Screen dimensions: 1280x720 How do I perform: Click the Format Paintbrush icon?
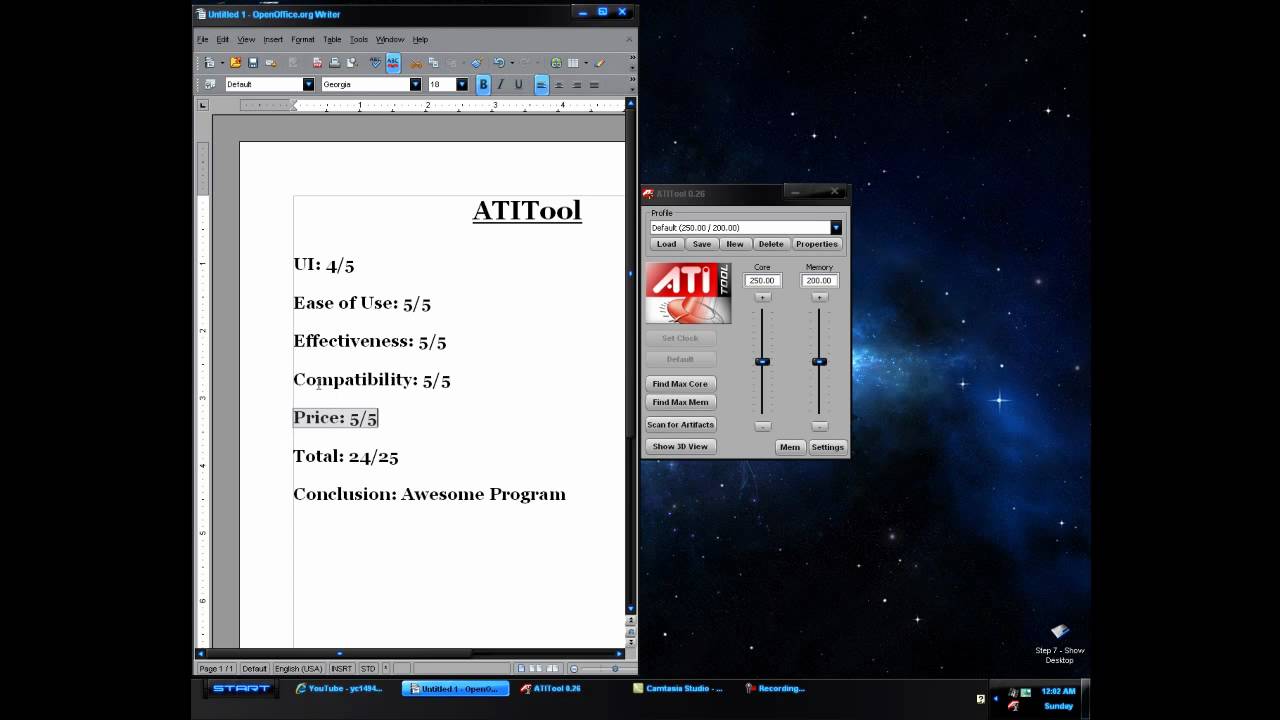tap(476, 62)
